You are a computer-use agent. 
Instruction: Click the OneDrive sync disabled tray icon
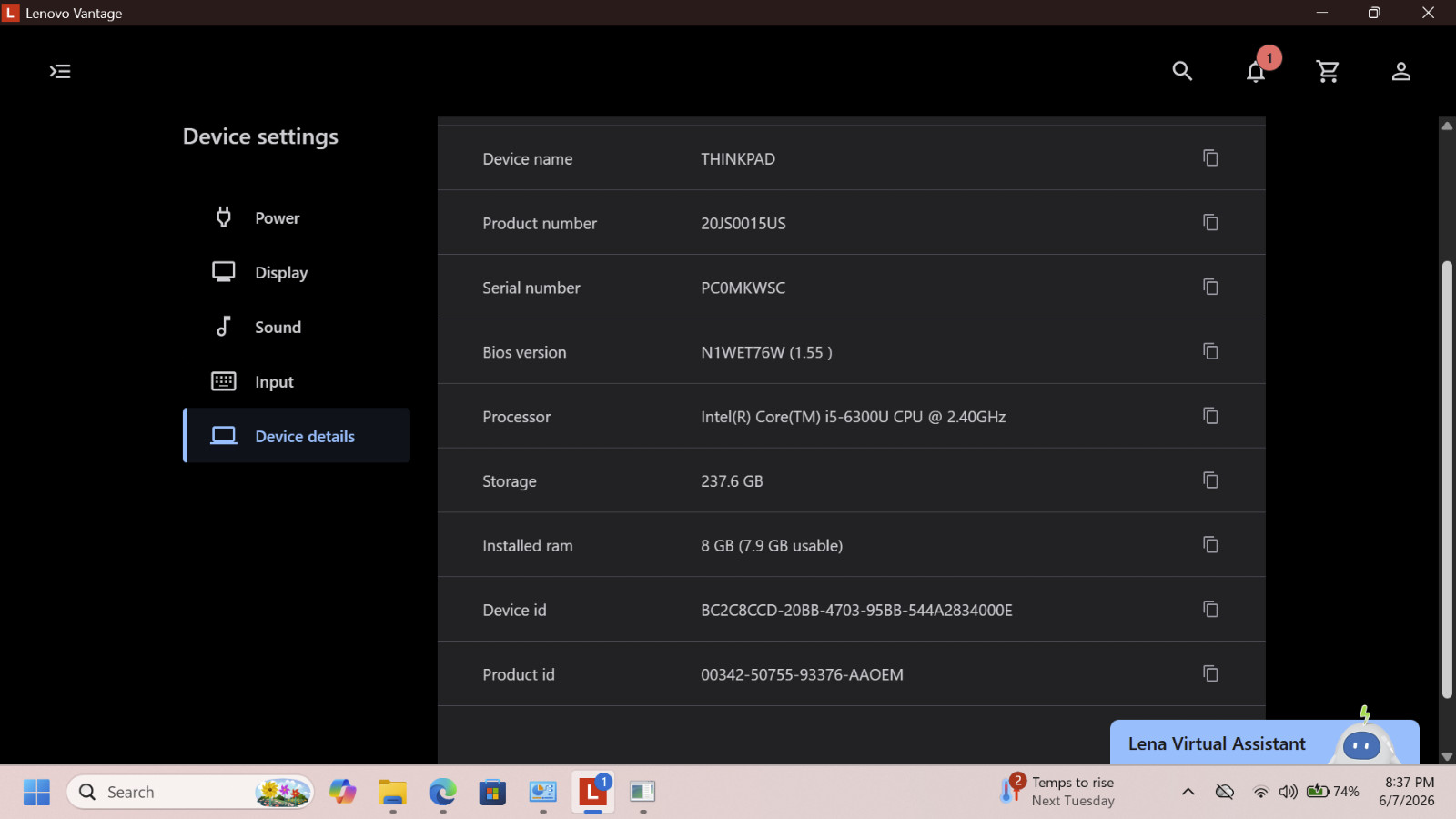(x=1225, y=792)
